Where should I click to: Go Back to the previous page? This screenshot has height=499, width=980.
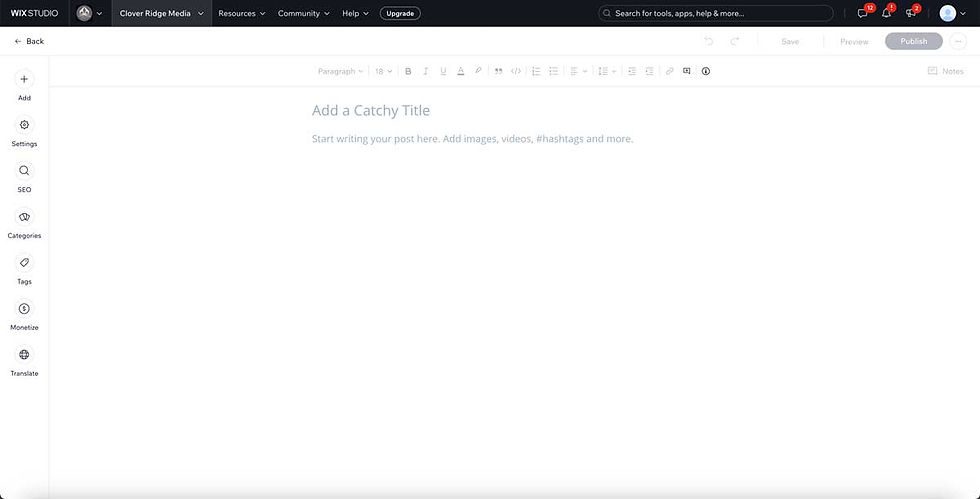29,41
